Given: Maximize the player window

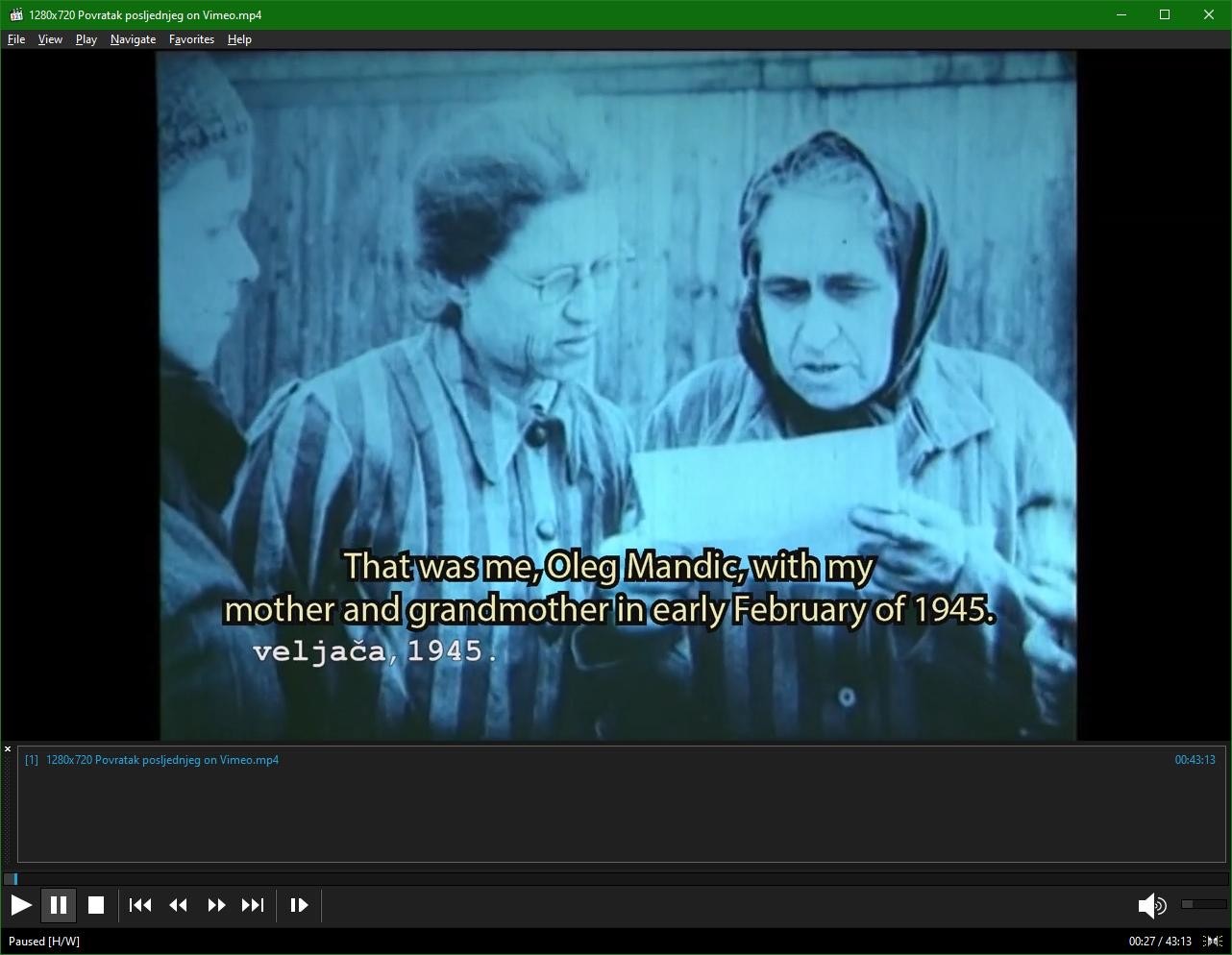Looking at the screenshot, I should point(1165,14).
